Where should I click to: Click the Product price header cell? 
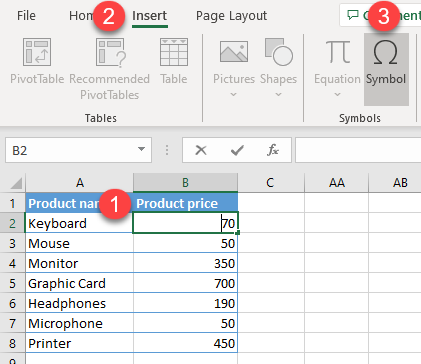(185, 203)
